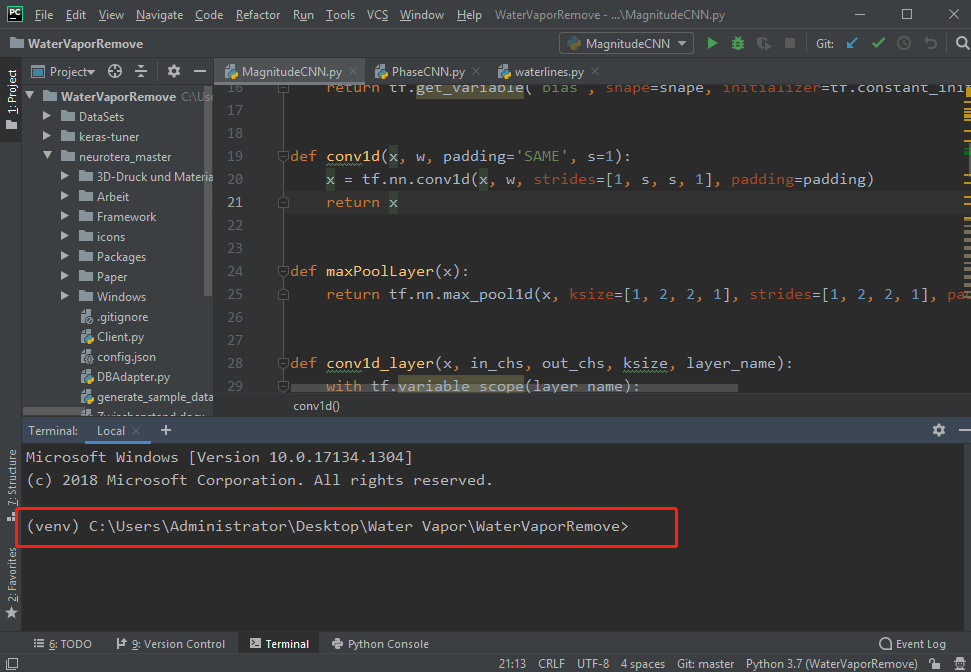Collapse all in Project view toolbar
The image size is (971, 672).
click(143, 71)
